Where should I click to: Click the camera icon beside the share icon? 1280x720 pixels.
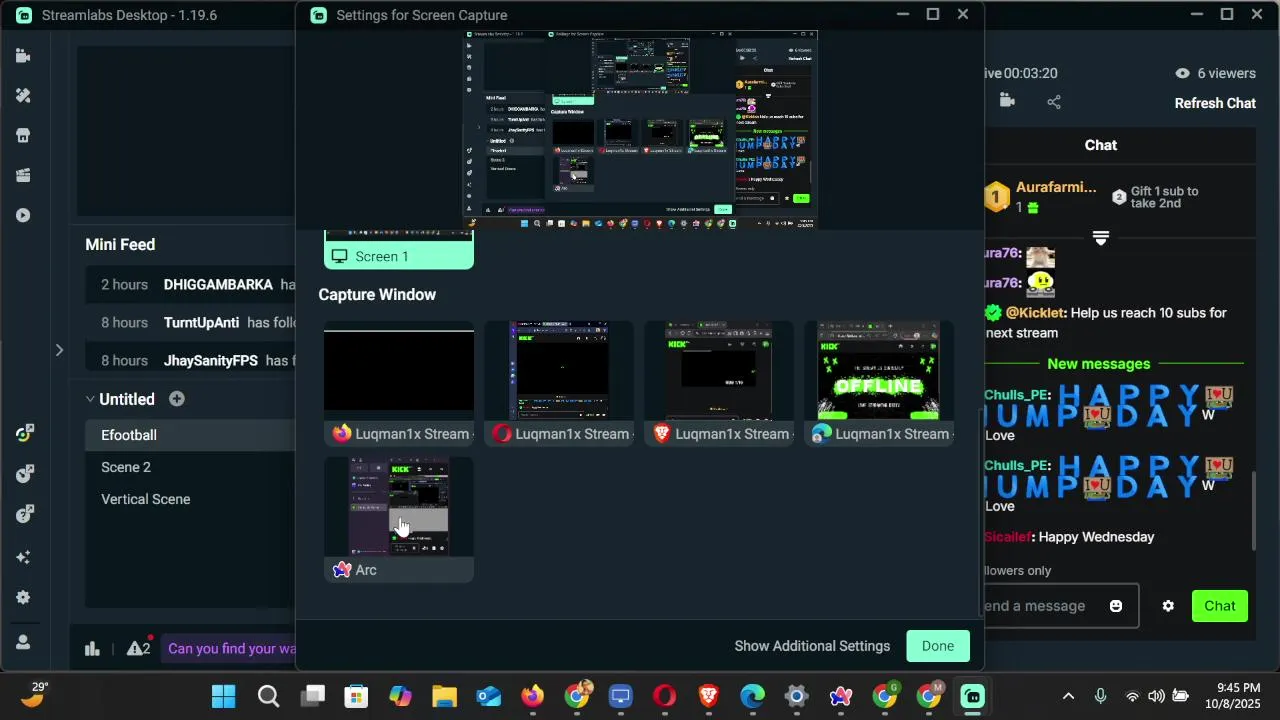1007,101
